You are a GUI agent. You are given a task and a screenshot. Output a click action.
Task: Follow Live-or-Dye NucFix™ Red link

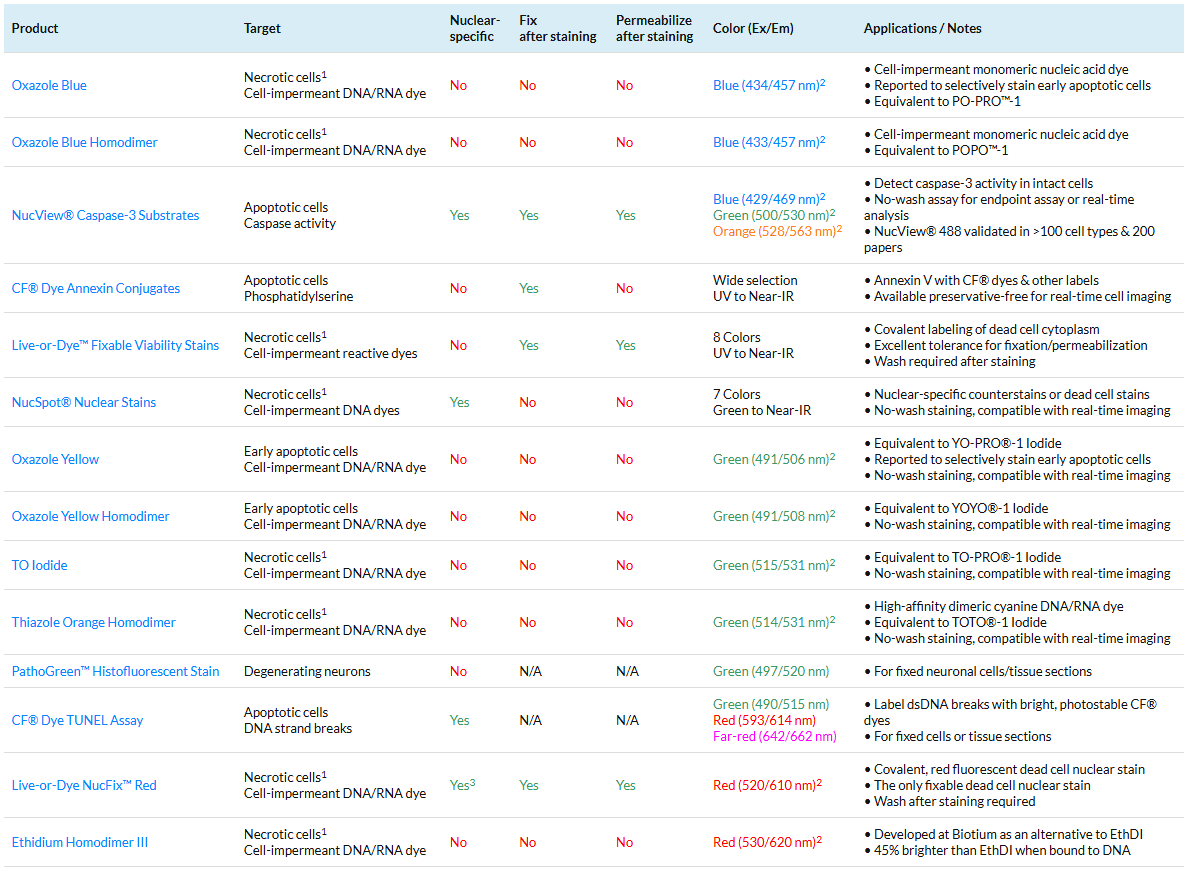point(84,786)
